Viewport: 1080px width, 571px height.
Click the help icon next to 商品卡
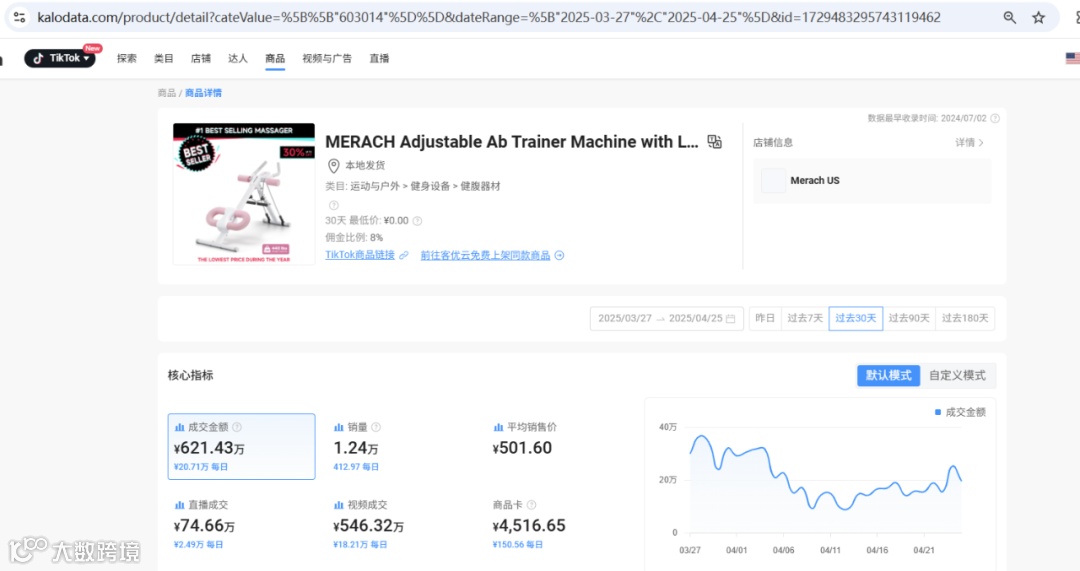(x=532, y=505)
